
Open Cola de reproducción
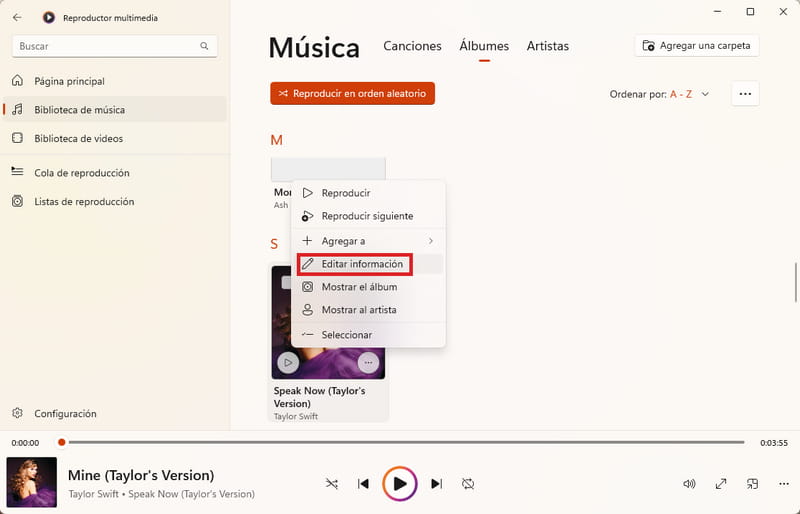(115, 173)
